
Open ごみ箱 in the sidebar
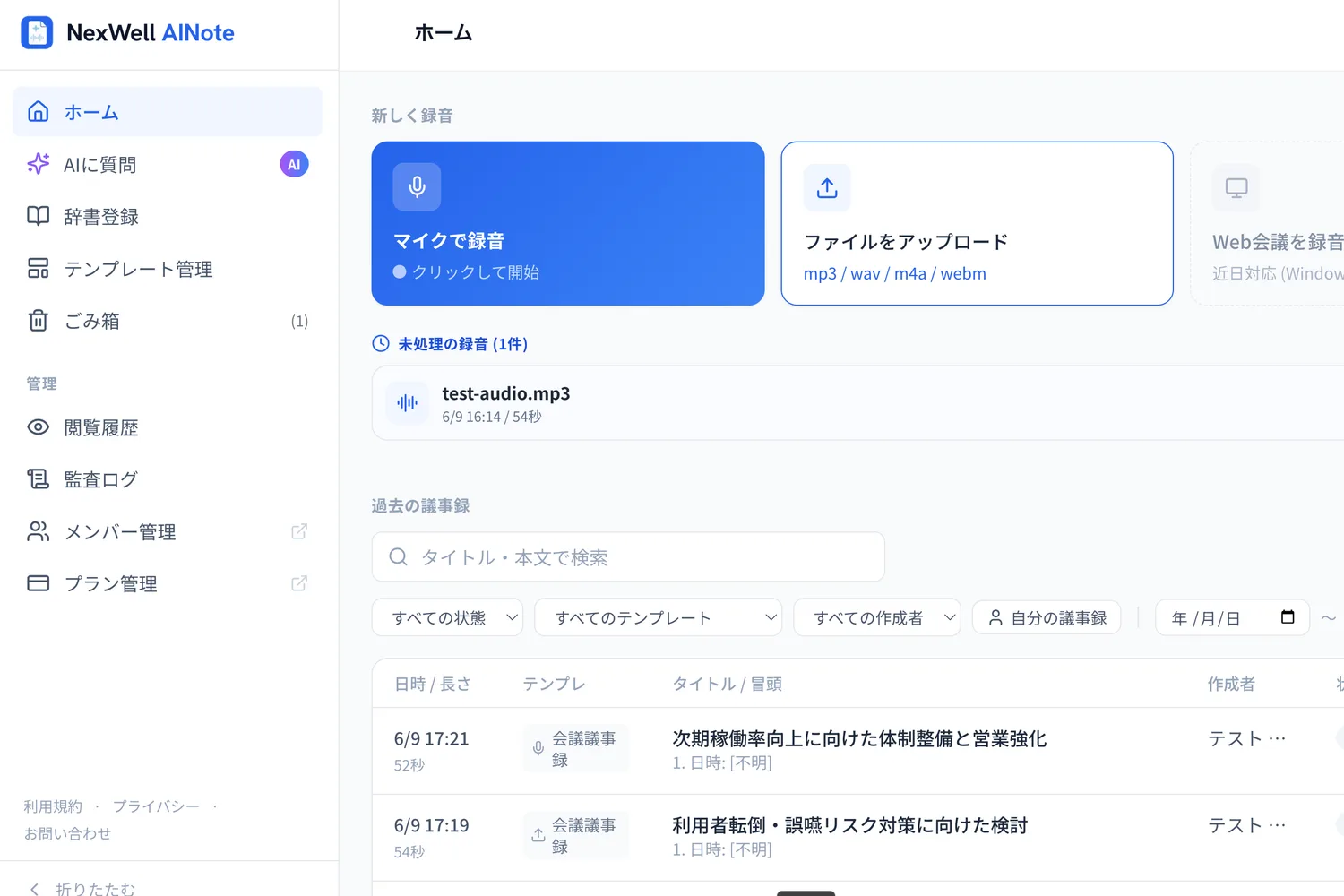168,321
